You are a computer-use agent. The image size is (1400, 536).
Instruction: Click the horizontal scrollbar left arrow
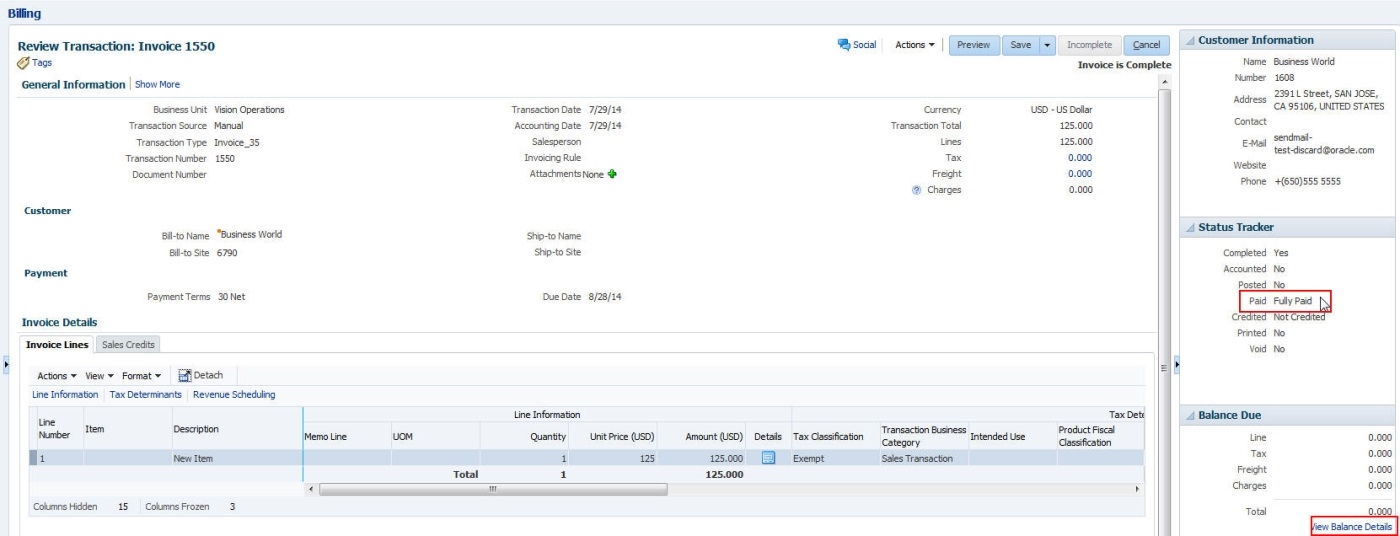[x=311, y=489]
